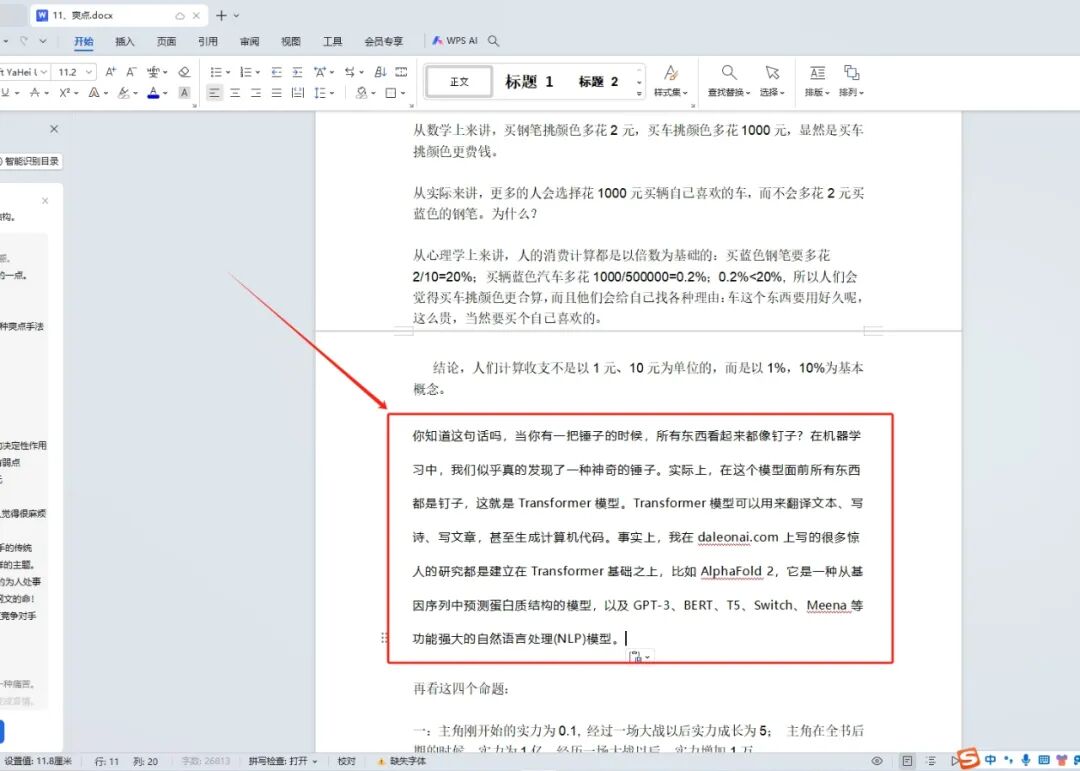Click the text direction conversion icon
Screen dimensions: 1080x771
click(350, 72)
